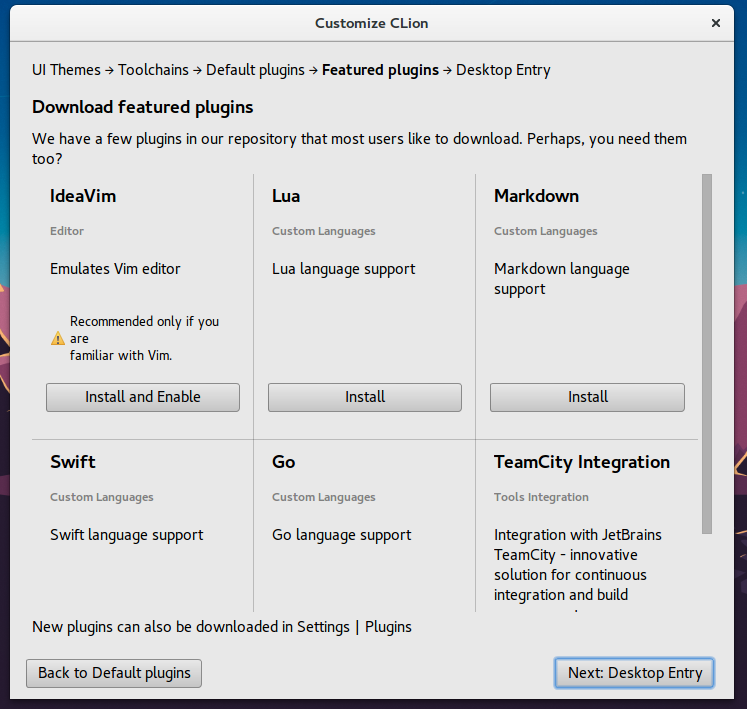Click the IdeaVim plugin title
747x709 pixels.
click(83, 196)
